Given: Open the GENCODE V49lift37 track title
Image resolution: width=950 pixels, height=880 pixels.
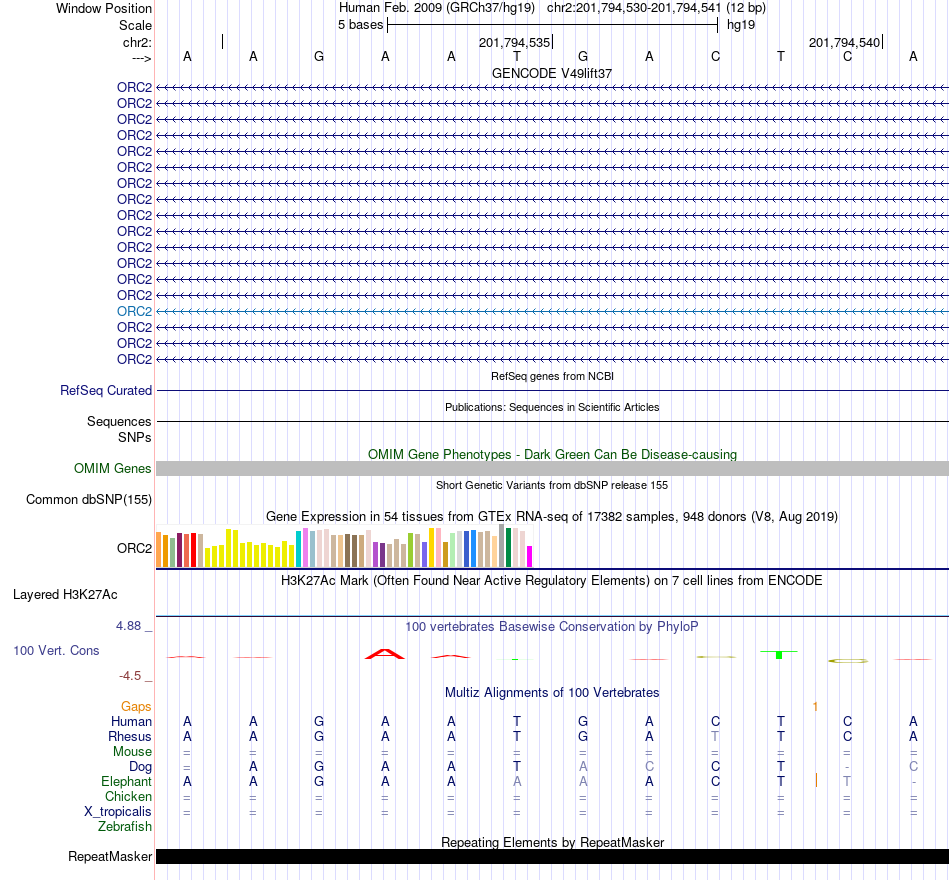Looking at the screenshot, I should click(x=552, y=73).
